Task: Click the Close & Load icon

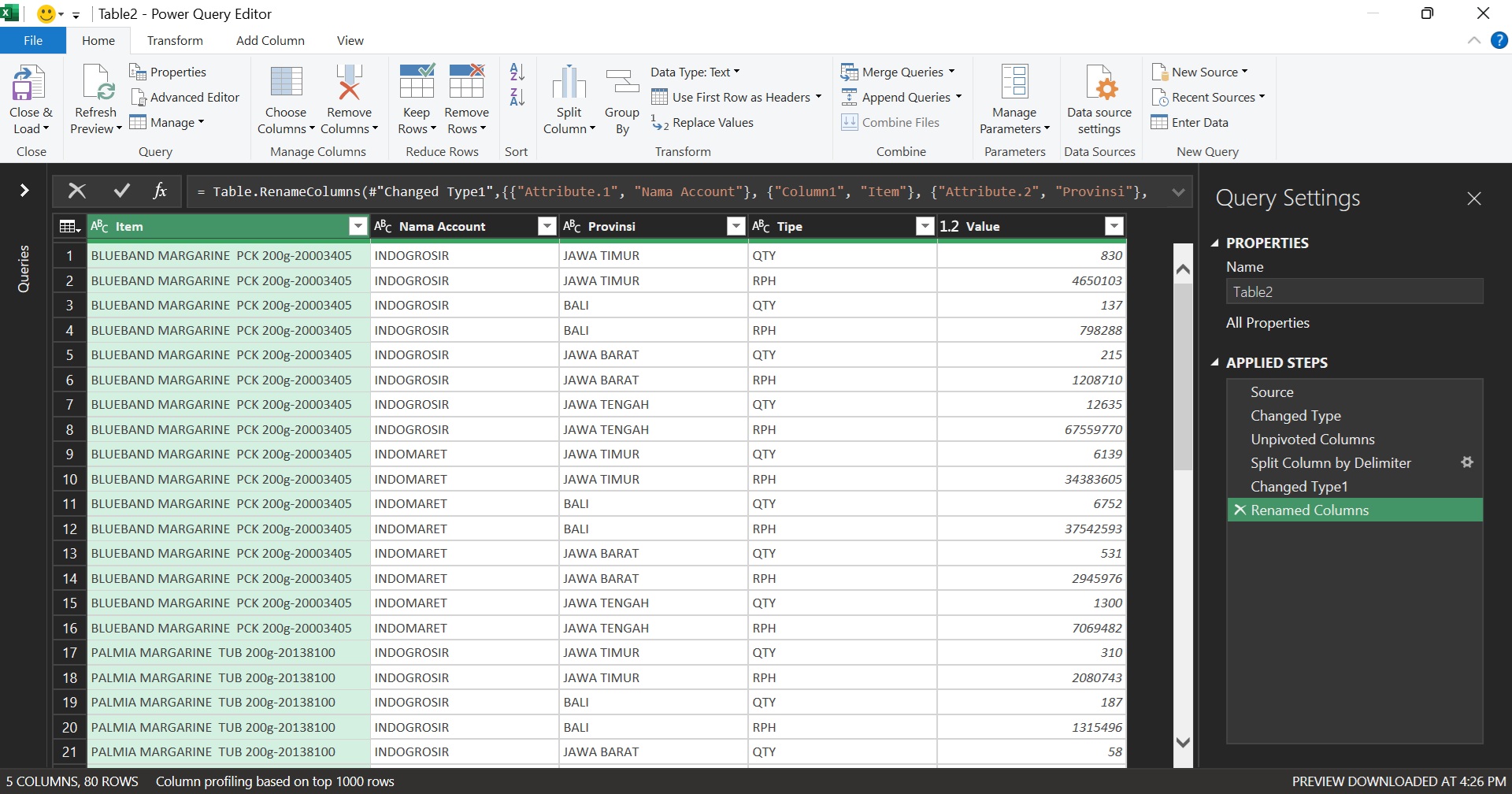Action: click(x=29, y=83)
